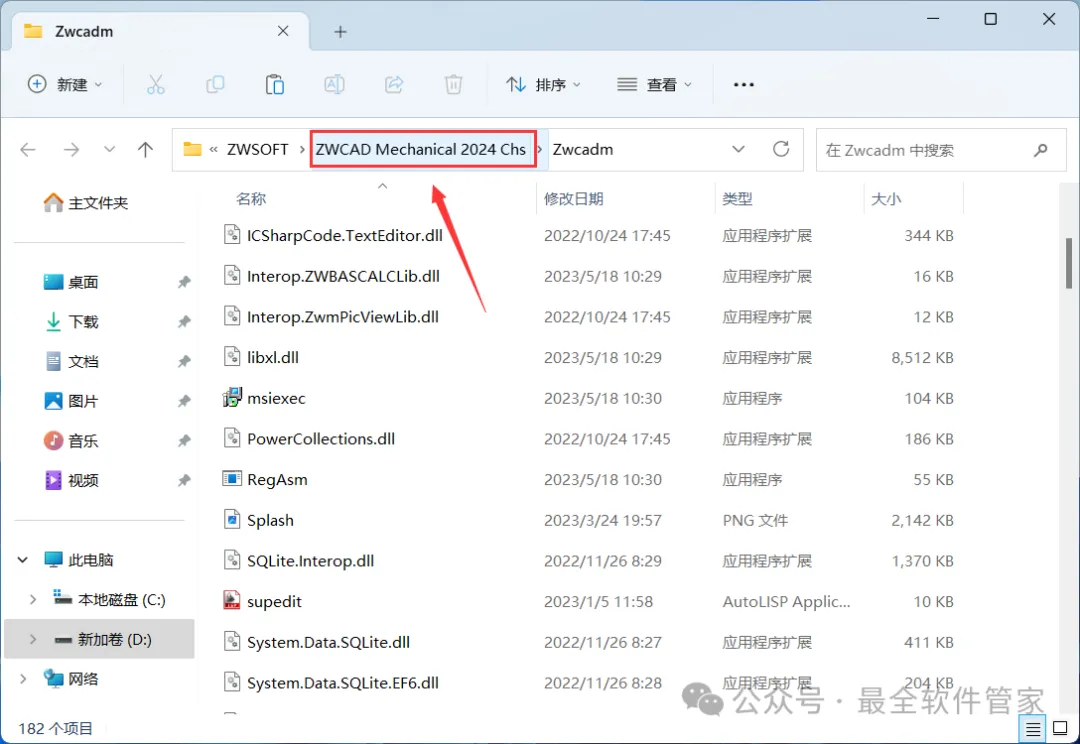Viewport: 1080px width, 744px height.
Task: Open 下载 in the sidebar
Action: 72,322
